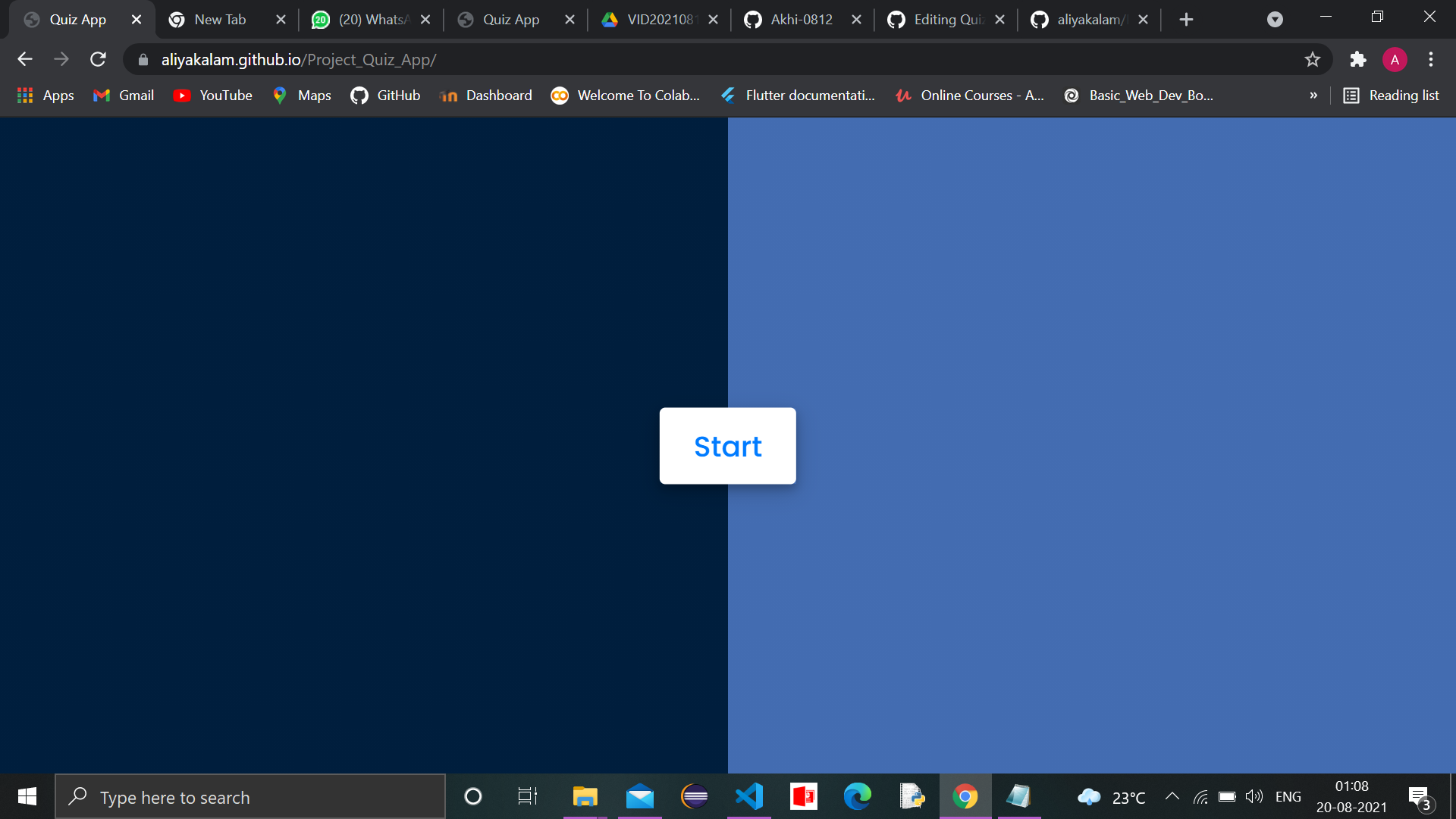Image resolution: width=1456 pixels, height=819 pixels.
Task: Launch Microsoft Edge from the taskbar
Action: click(857, 796)
